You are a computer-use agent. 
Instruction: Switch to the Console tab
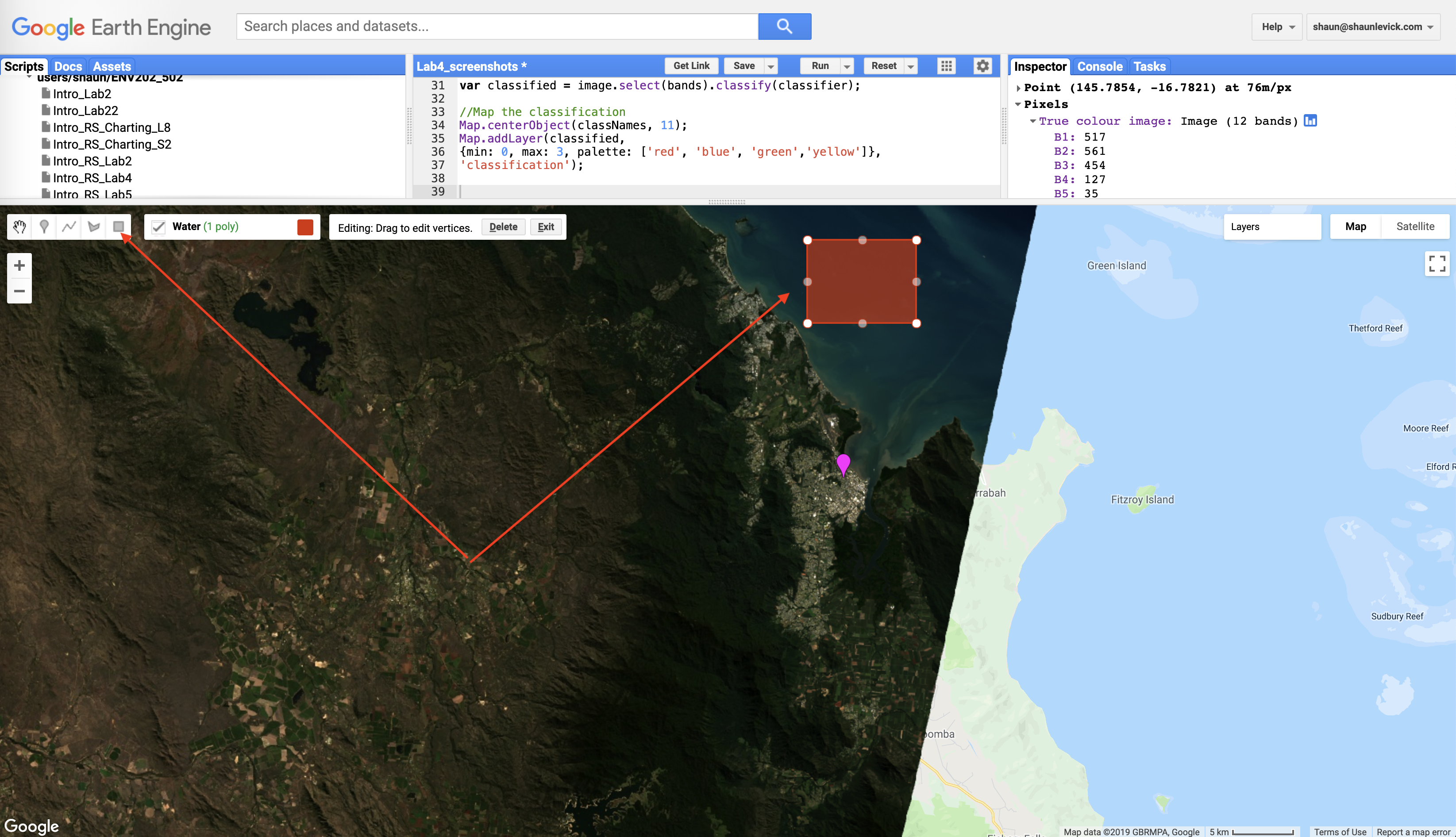point(1099,66)
